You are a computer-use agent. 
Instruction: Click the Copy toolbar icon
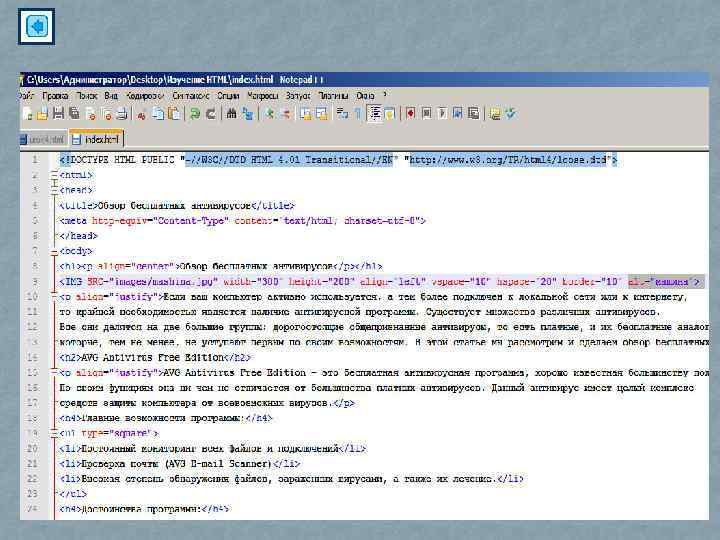point(158,113)
